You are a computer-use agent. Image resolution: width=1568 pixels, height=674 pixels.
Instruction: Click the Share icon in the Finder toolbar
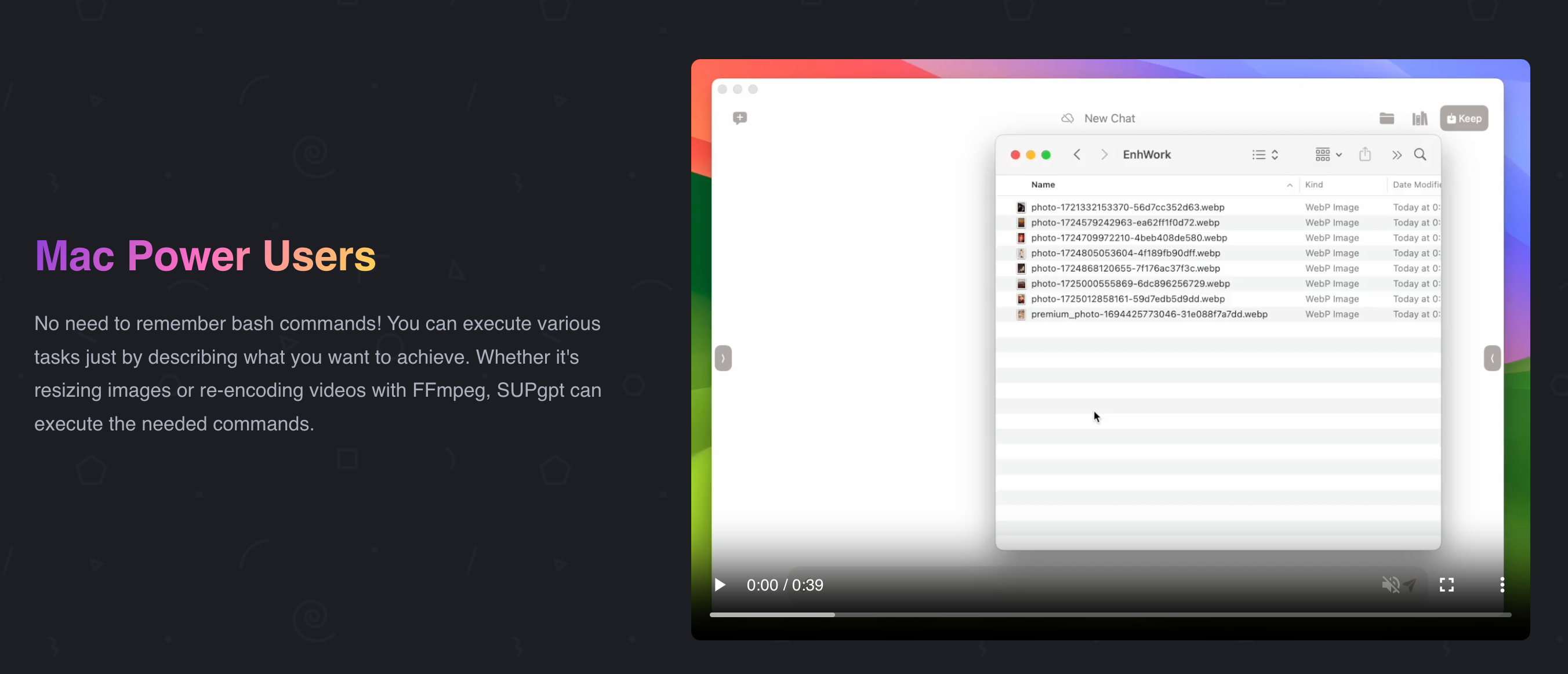click(1365, 155)
